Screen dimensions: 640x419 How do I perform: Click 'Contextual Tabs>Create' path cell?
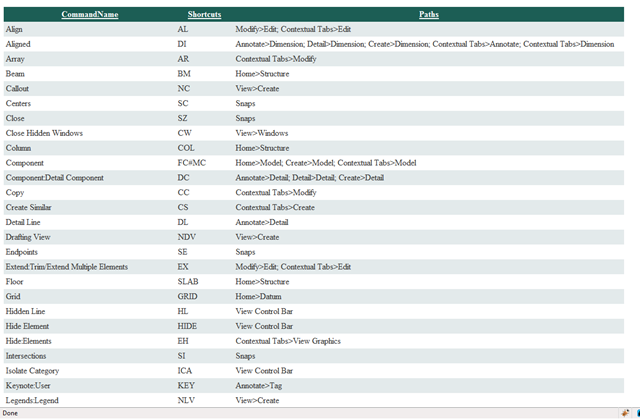tap(275, 207)
